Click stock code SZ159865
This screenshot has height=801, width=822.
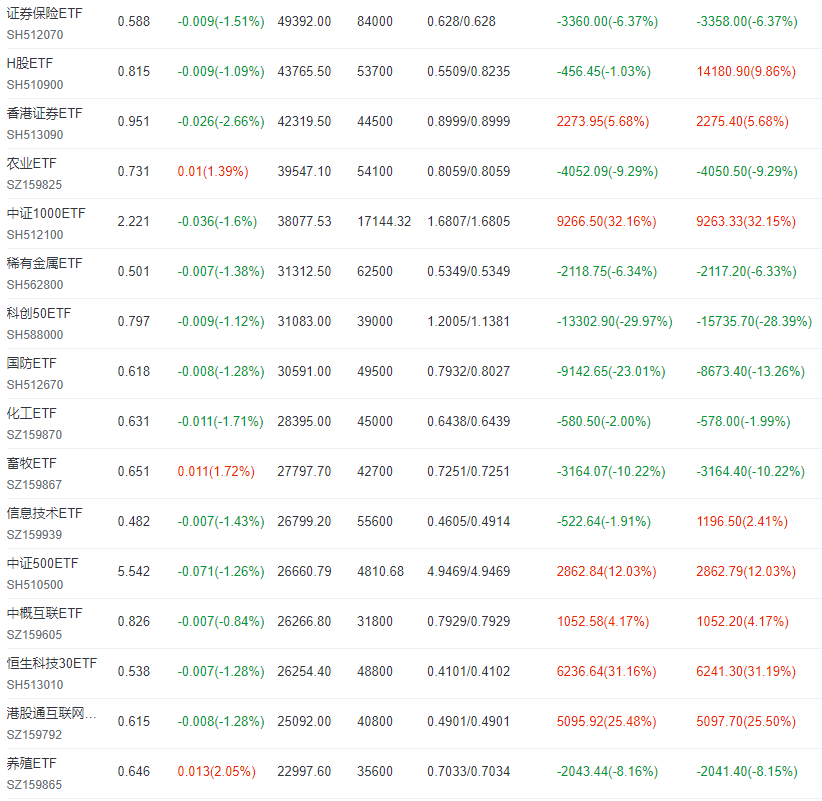coord(34,785)
